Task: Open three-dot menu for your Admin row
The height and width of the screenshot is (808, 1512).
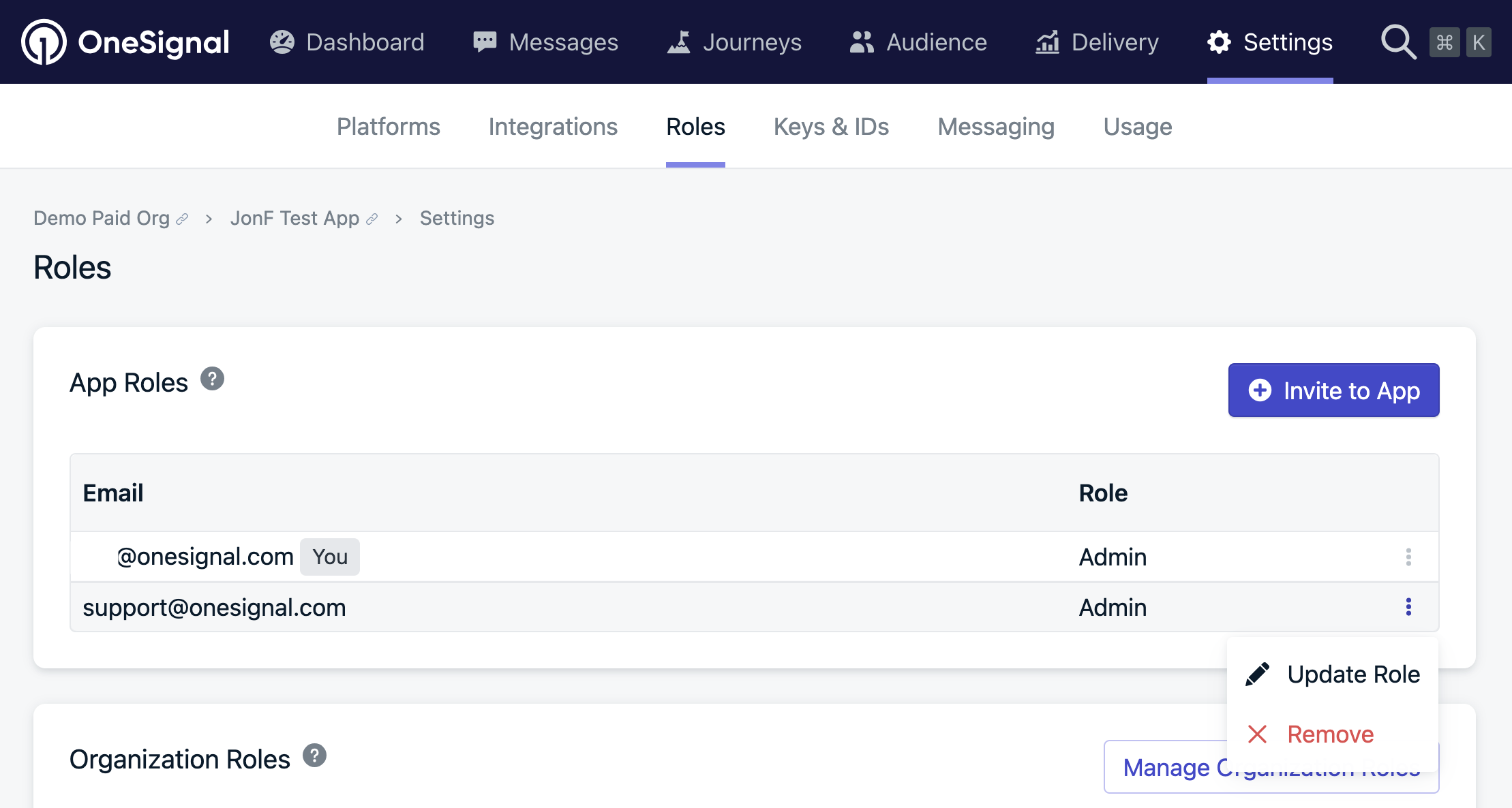Action: coord(1408,557)
